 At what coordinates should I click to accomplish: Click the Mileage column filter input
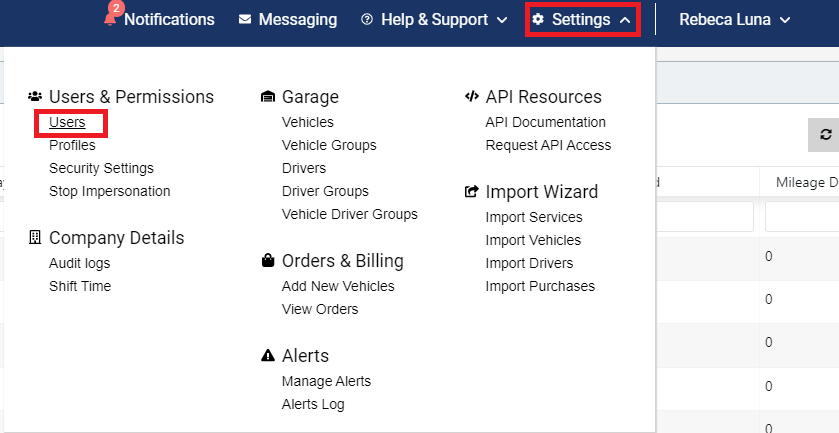pos(802,217)
